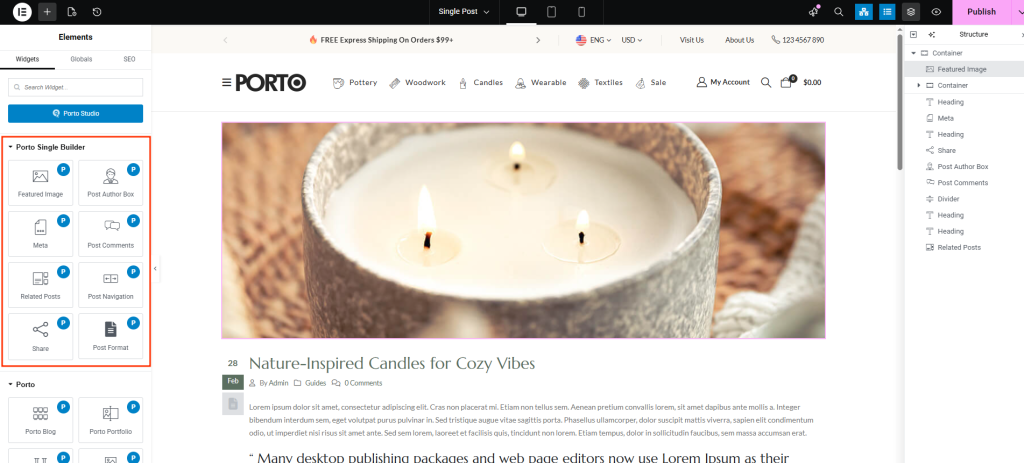
Task: Open the finder search icon in top bar
Action: point(839,12)
